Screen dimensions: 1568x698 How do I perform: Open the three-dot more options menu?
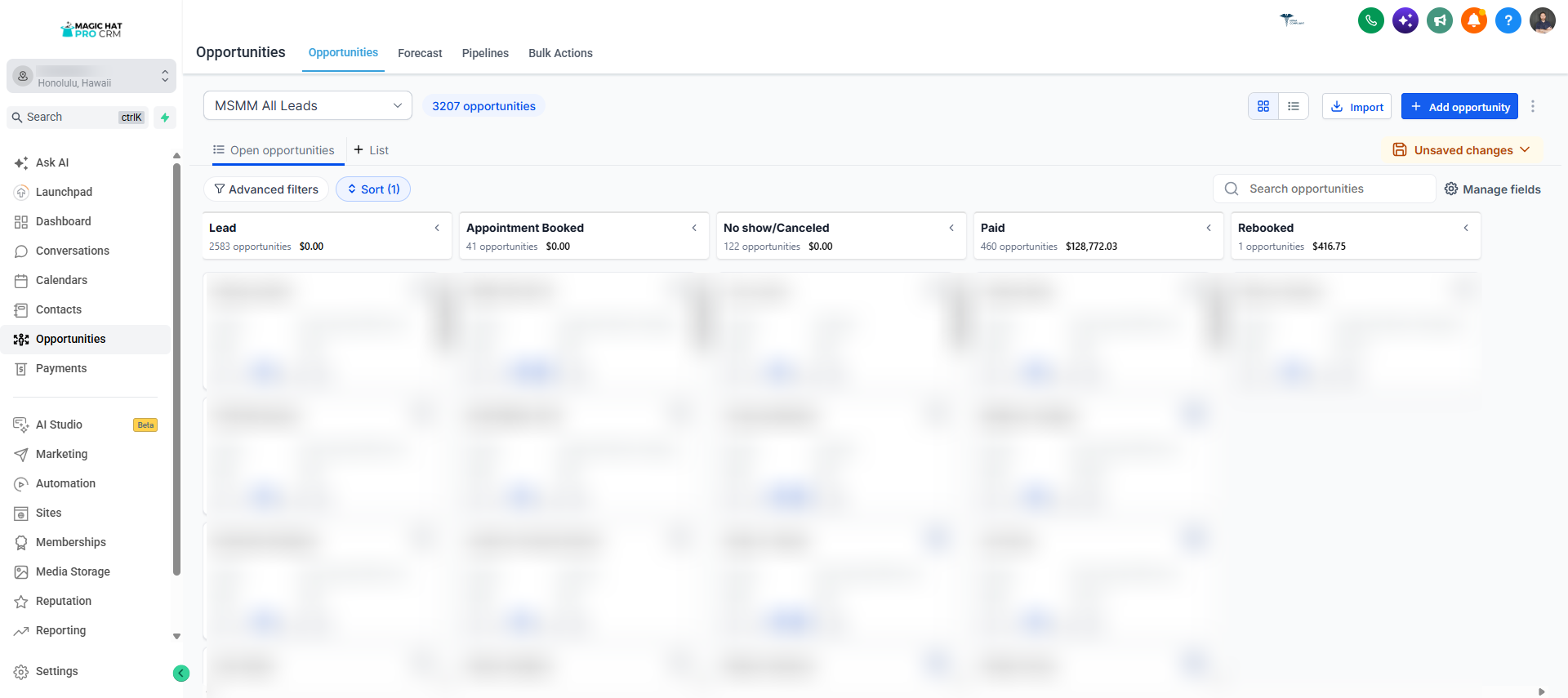(x=1533, y=106)
